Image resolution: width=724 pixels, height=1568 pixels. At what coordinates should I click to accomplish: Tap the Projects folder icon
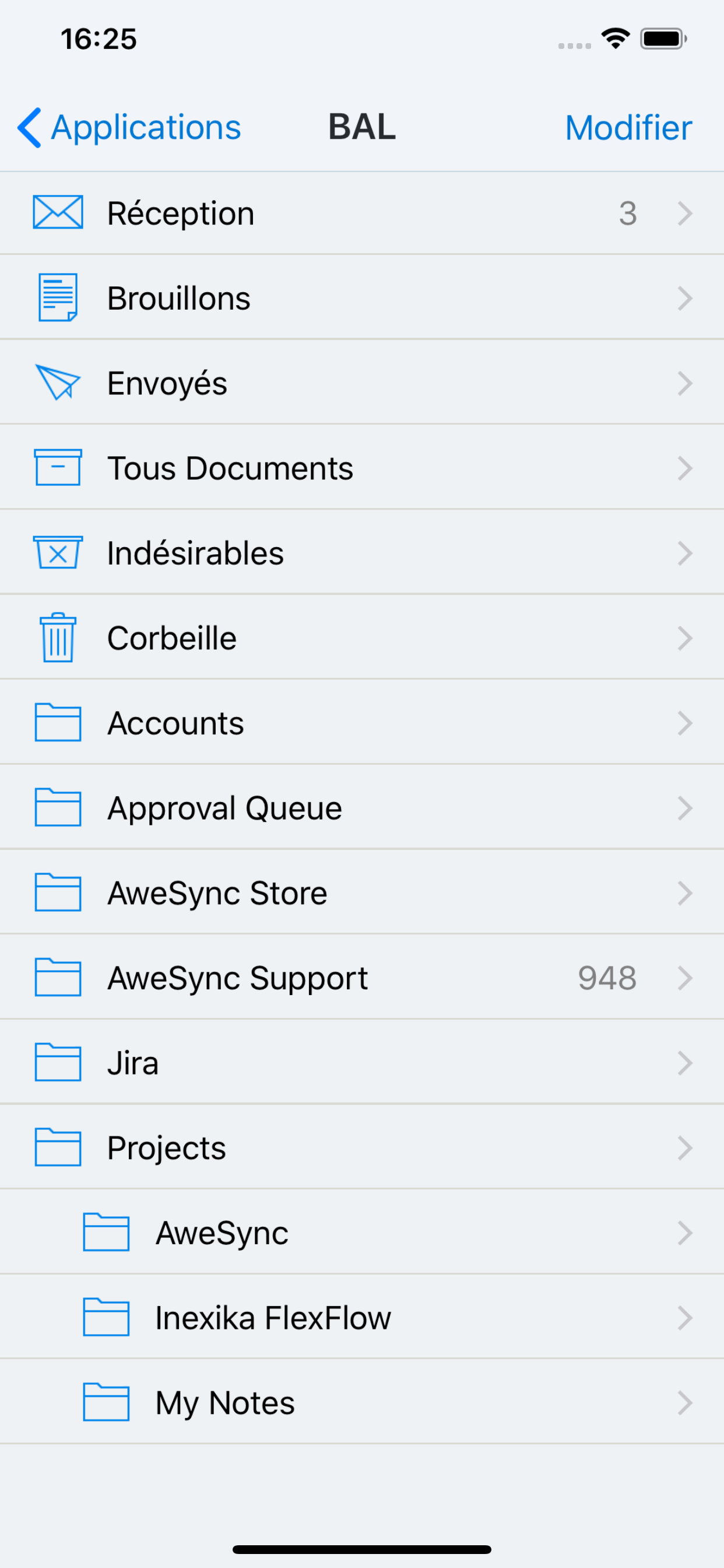pyautogui.click(x=58, y=1147)
